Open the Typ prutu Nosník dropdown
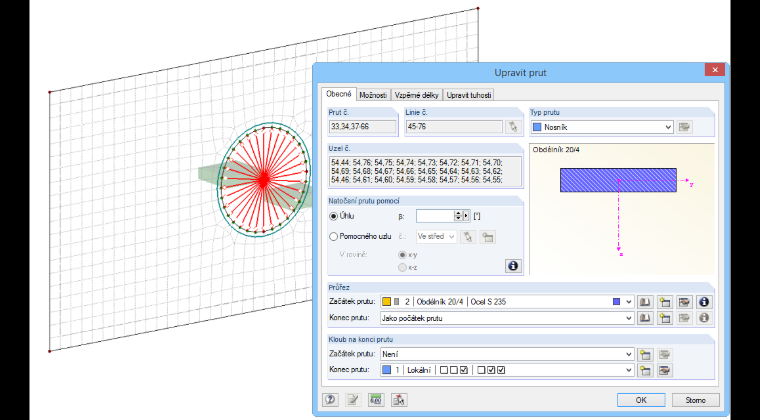Image resolution: width=760 pixels, height=420 pixels. [668, 127]
